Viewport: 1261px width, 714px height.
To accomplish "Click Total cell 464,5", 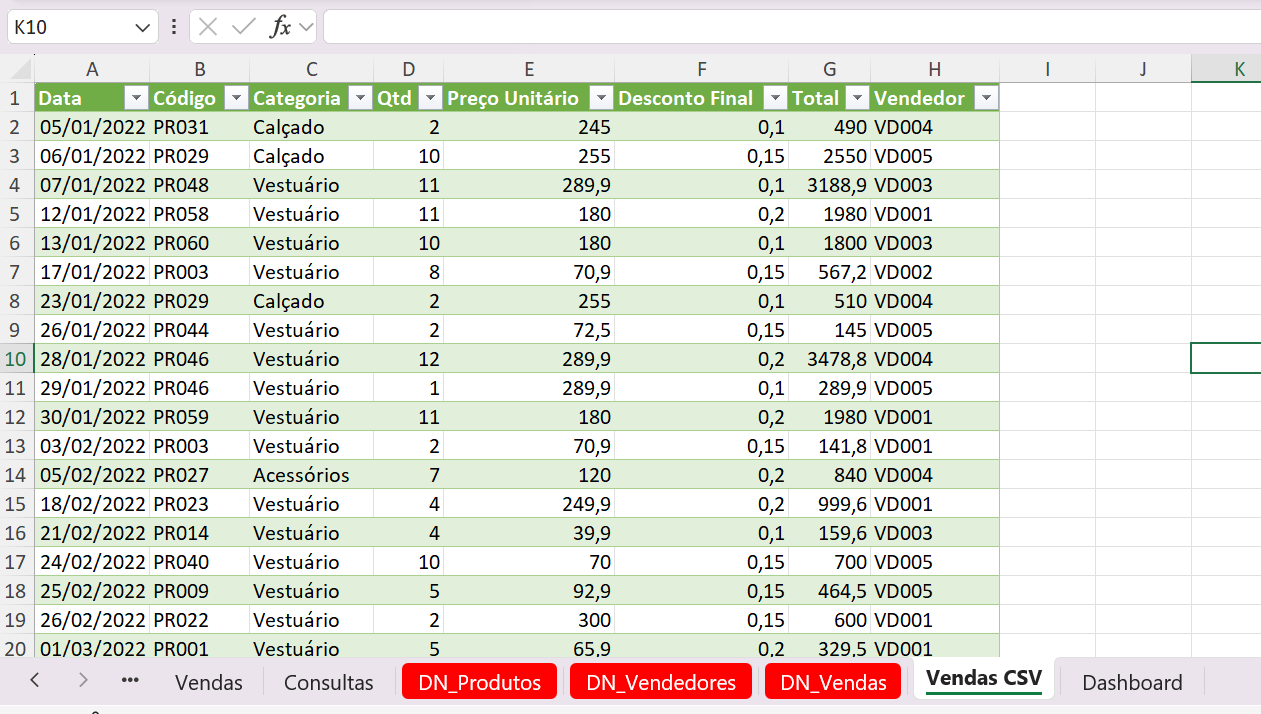I will [x=829, y=591].
